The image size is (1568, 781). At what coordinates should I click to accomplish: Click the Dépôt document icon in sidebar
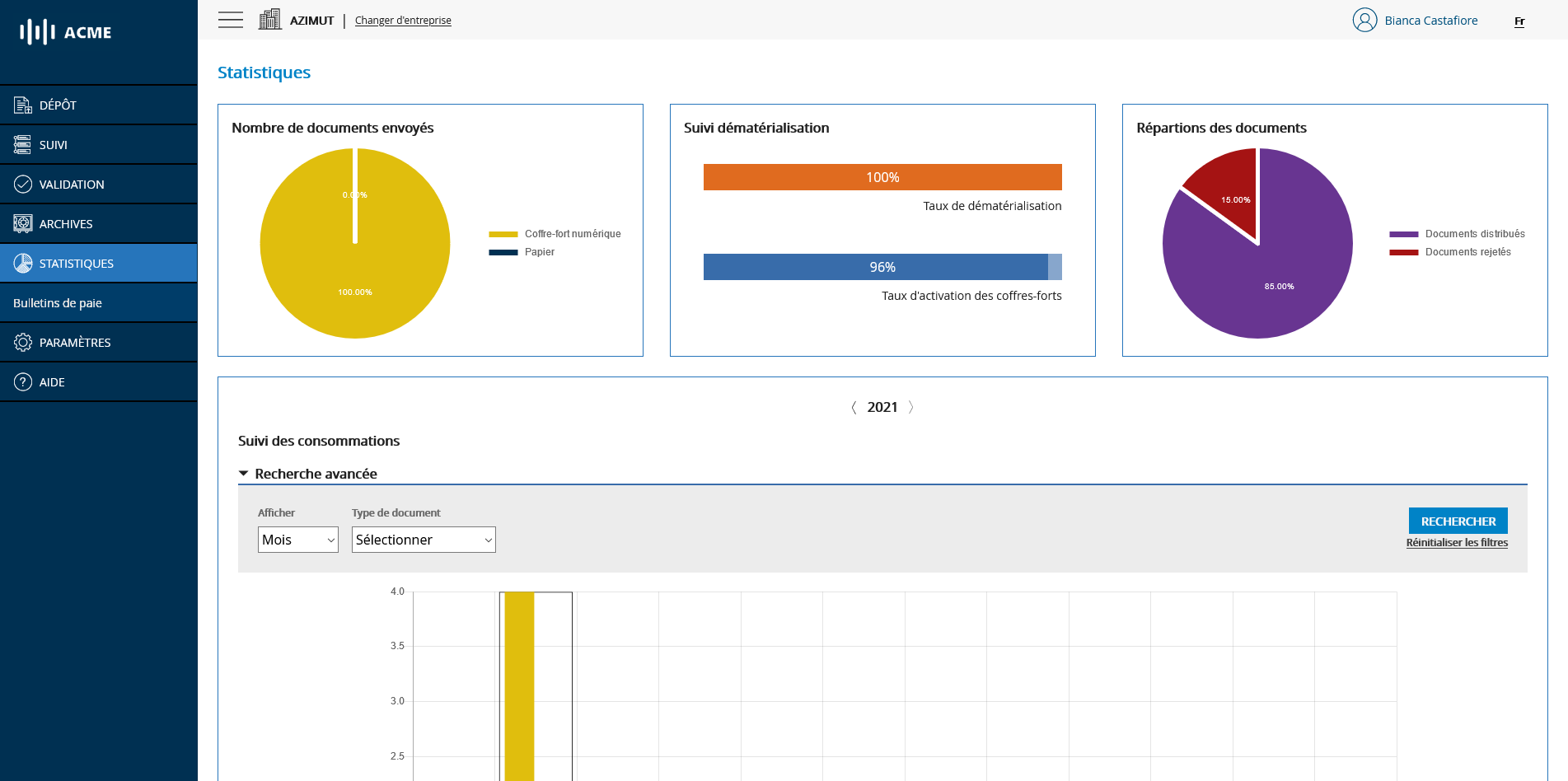point(23,105)
